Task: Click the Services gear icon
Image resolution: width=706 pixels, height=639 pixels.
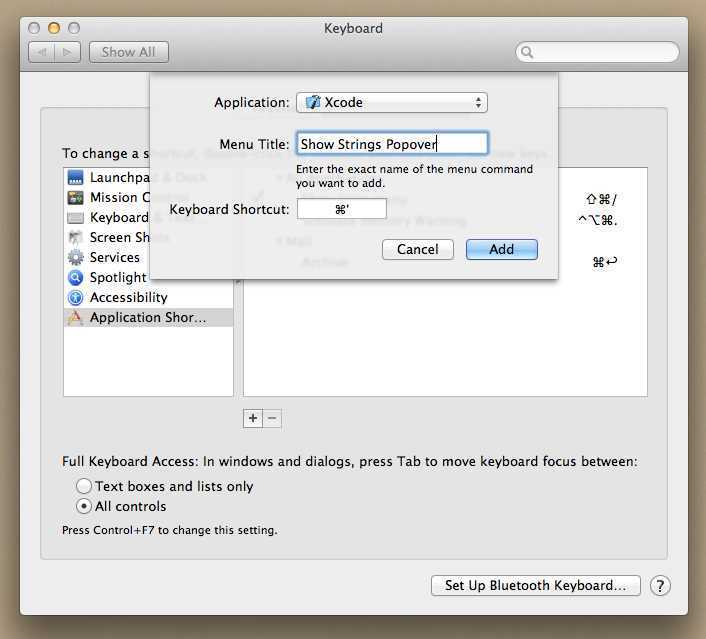Action: 75,257
